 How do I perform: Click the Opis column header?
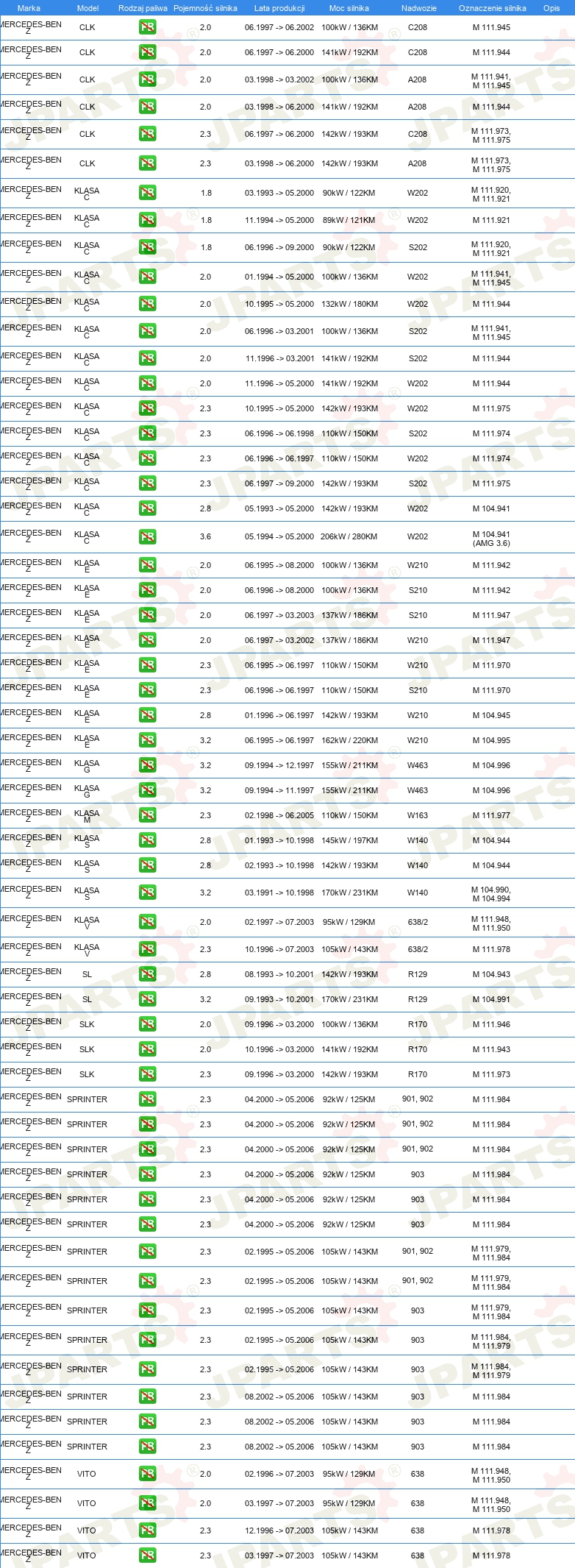click(551, 8)
